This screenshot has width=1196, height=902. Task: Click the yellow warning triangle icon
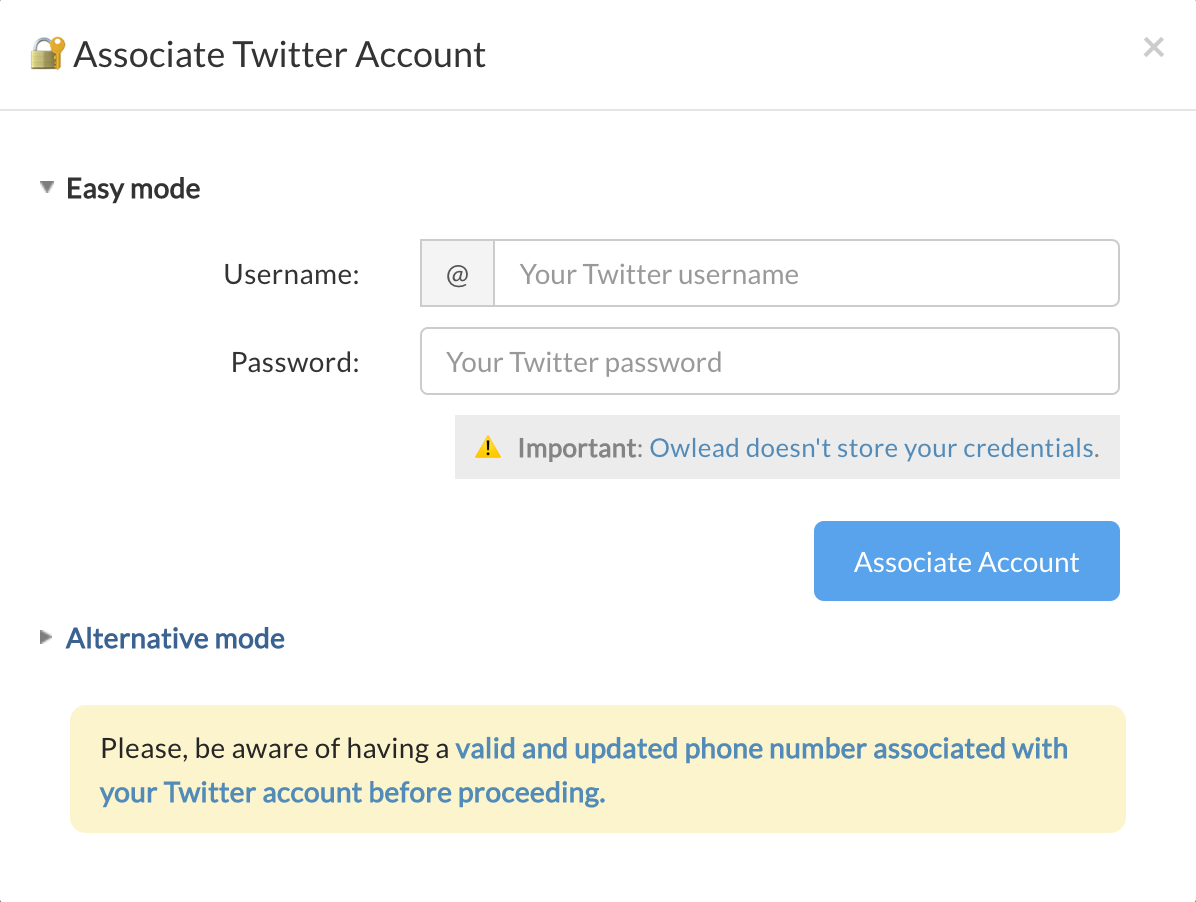tap(488, 447)
